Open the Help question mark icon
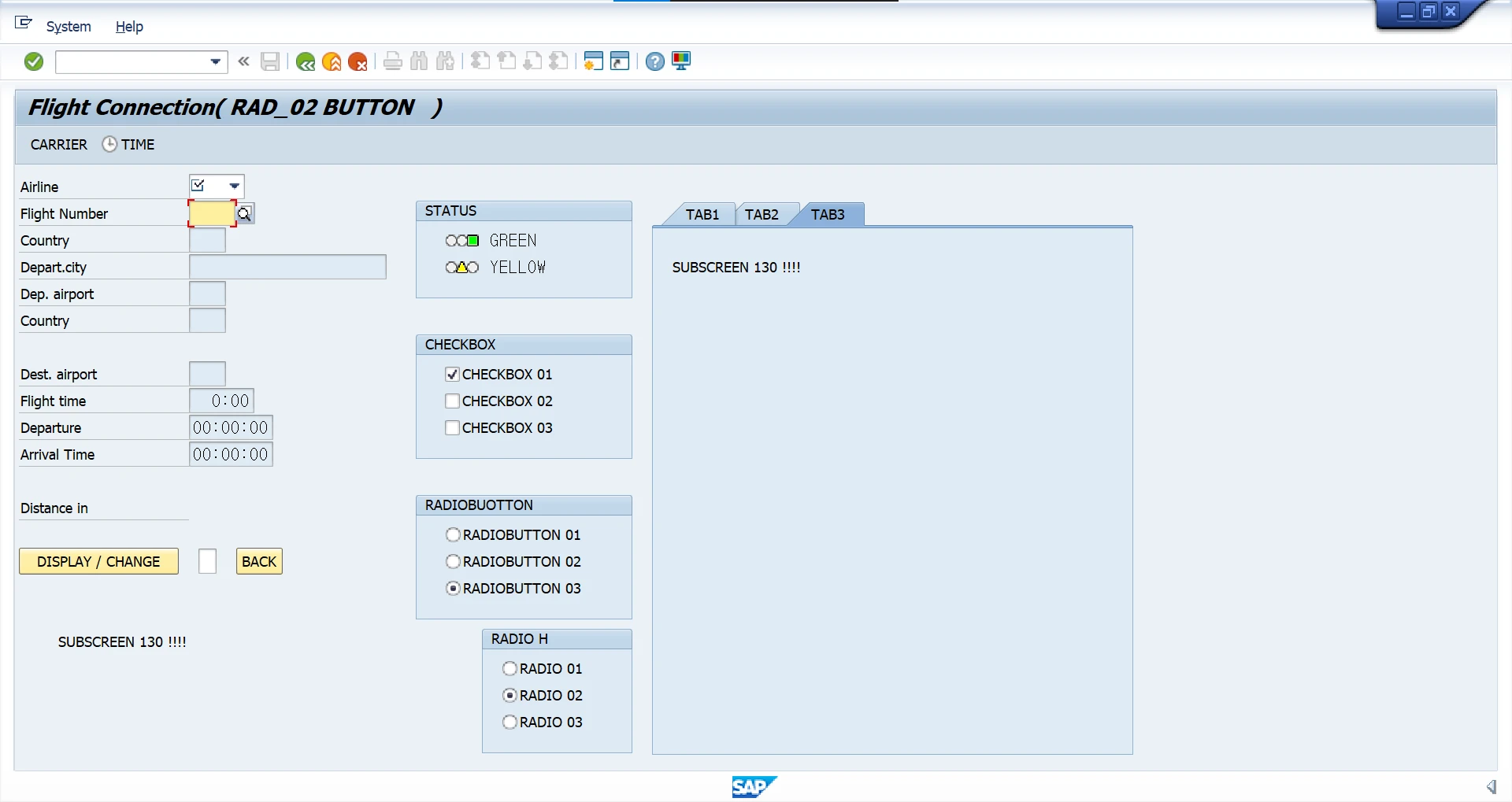 (654, 61)
